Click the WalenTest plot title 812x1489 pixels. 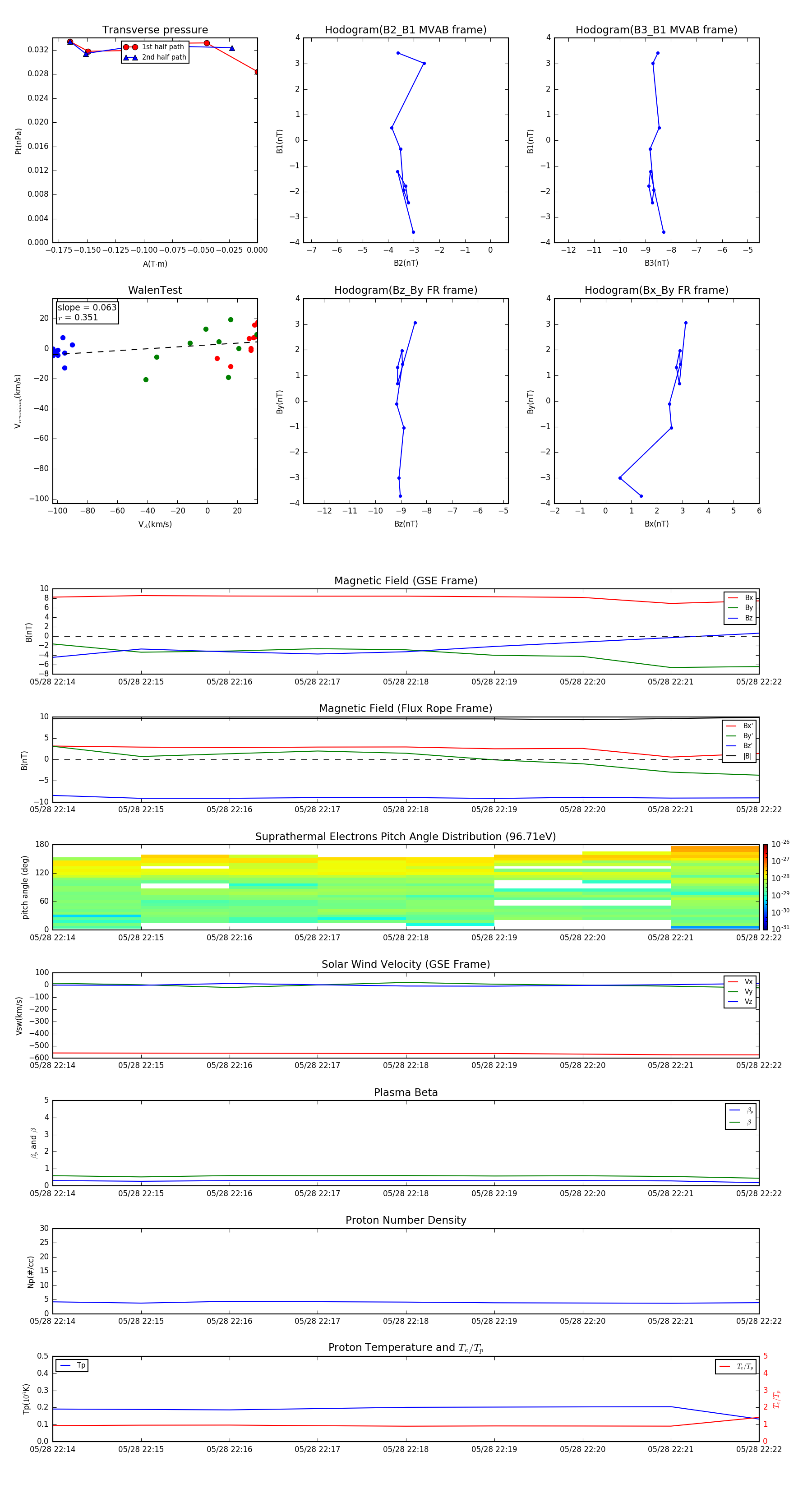155,290
